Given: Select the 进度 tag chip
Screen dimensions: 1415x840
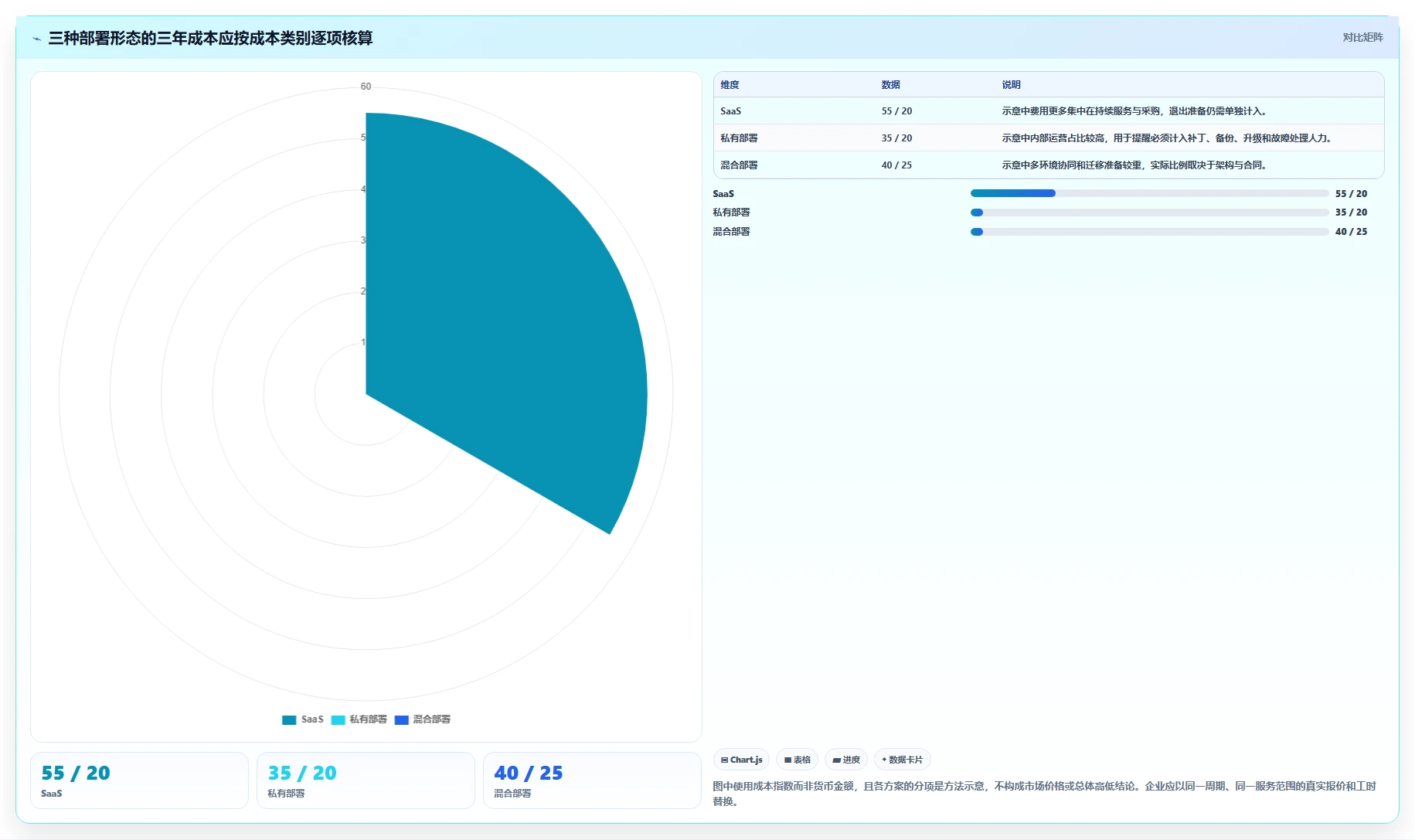Looking at the screenshot, I should point(846,760).
